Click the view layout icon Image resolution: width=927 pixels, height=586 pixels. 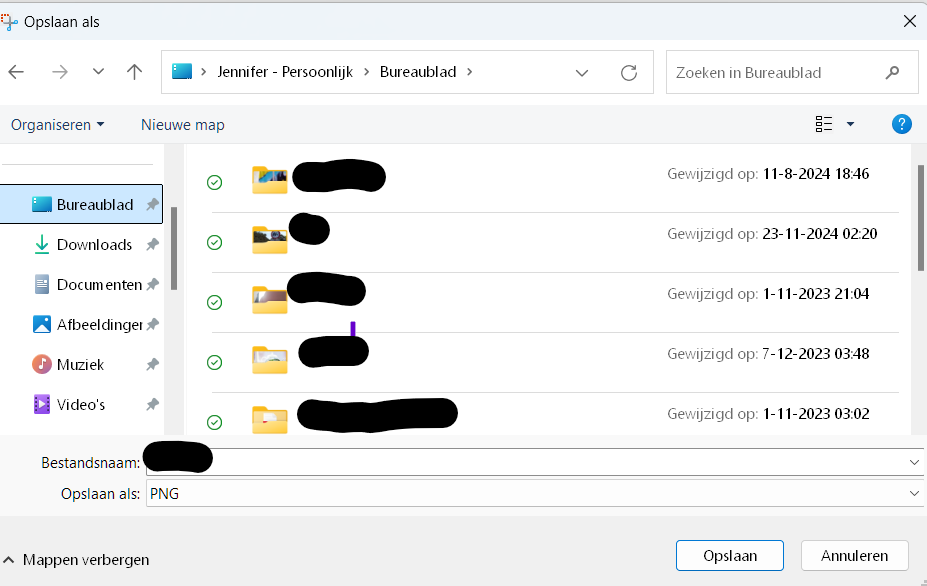pyautogui.click(x=824, y=124)
